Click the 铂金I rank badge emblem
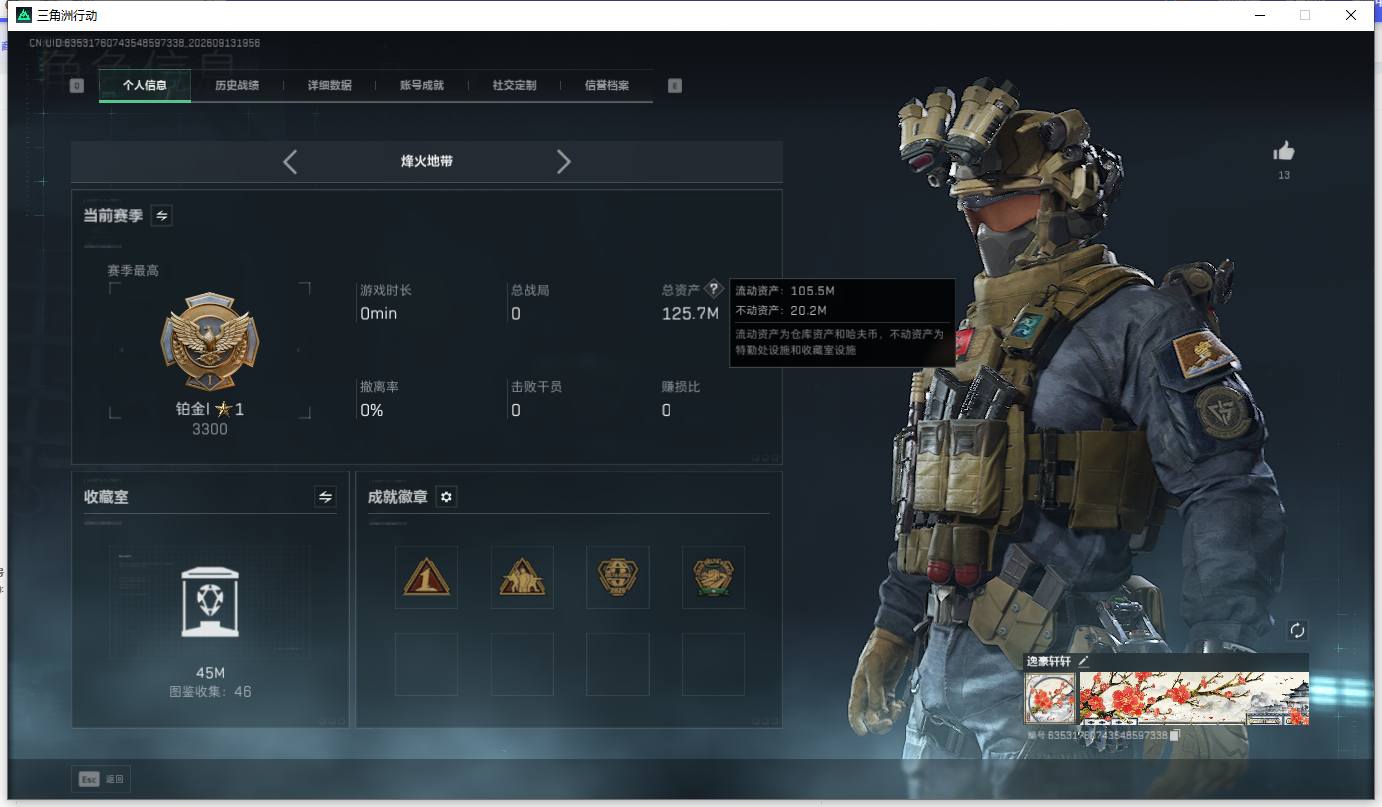The height and width of the screenshot is (807, 1382). (x=210, y=342)
